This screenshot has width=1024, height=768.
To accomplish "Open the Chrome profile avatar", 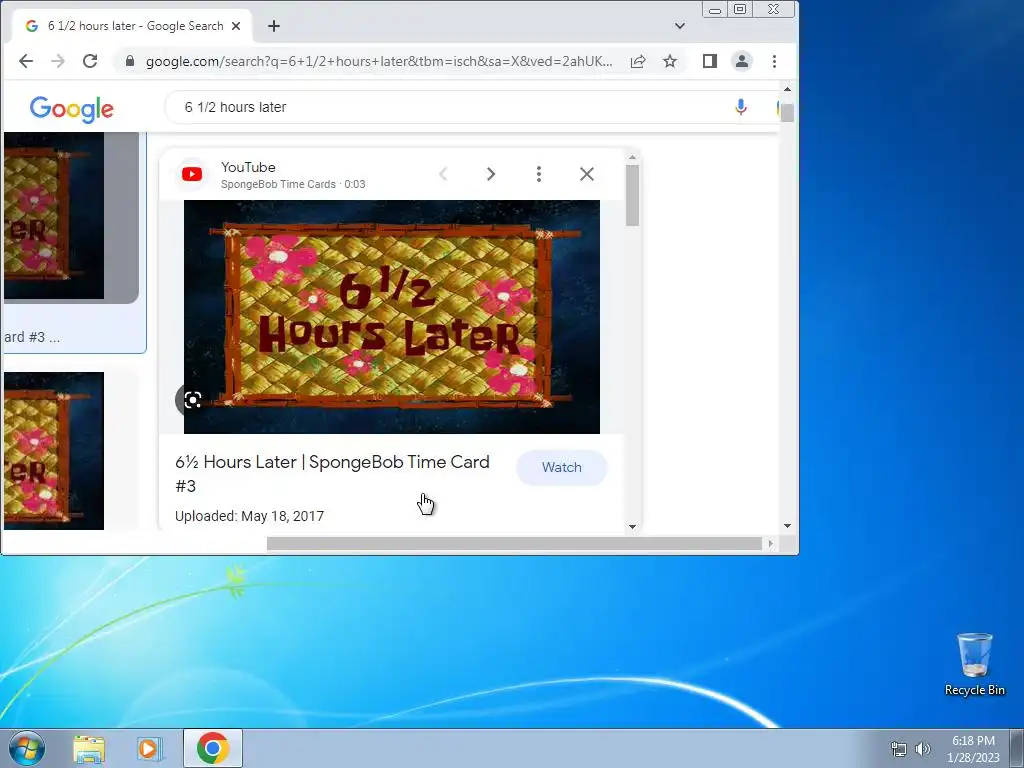I will 742,61.
